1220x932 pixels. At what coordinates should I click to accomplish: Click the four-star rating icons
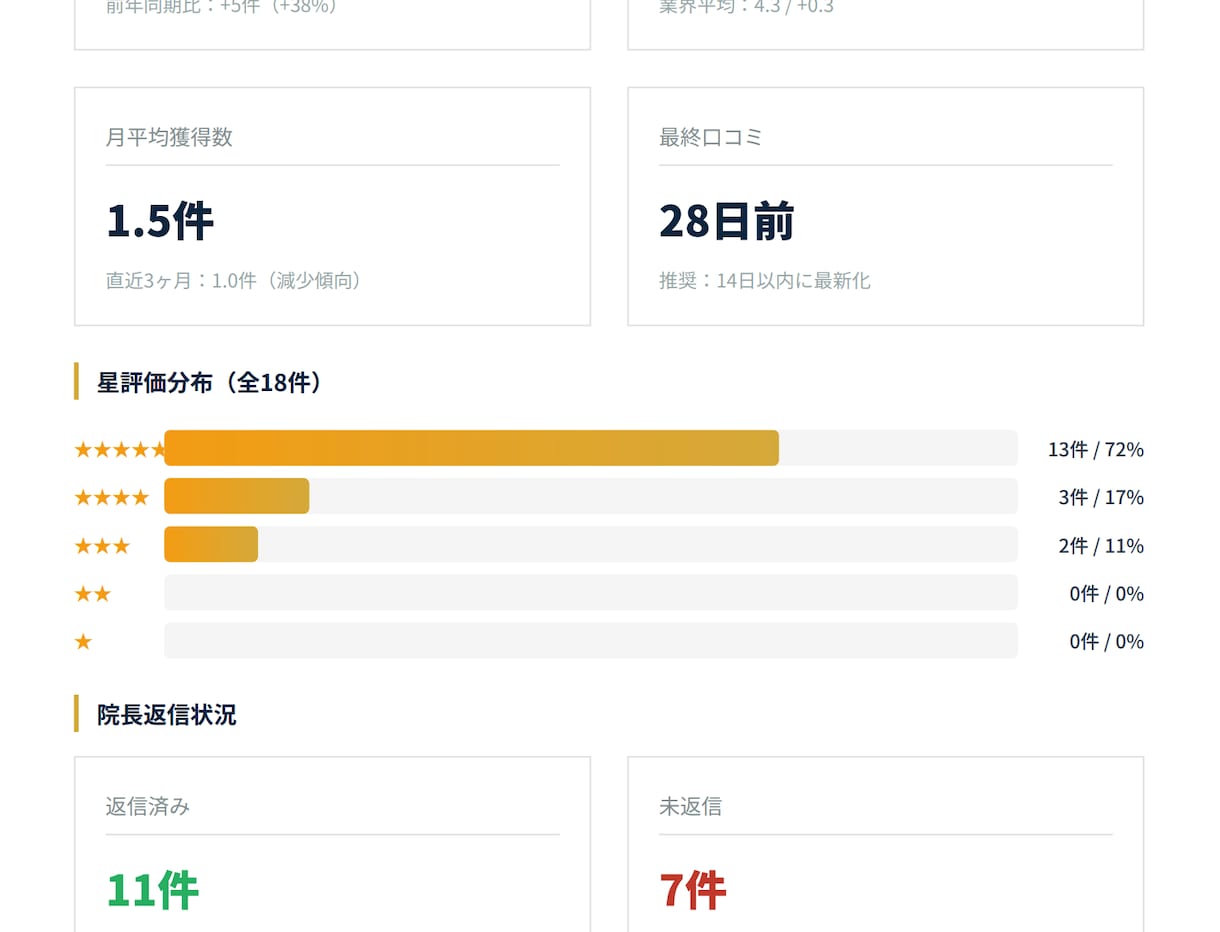click(x=112, y=498)
